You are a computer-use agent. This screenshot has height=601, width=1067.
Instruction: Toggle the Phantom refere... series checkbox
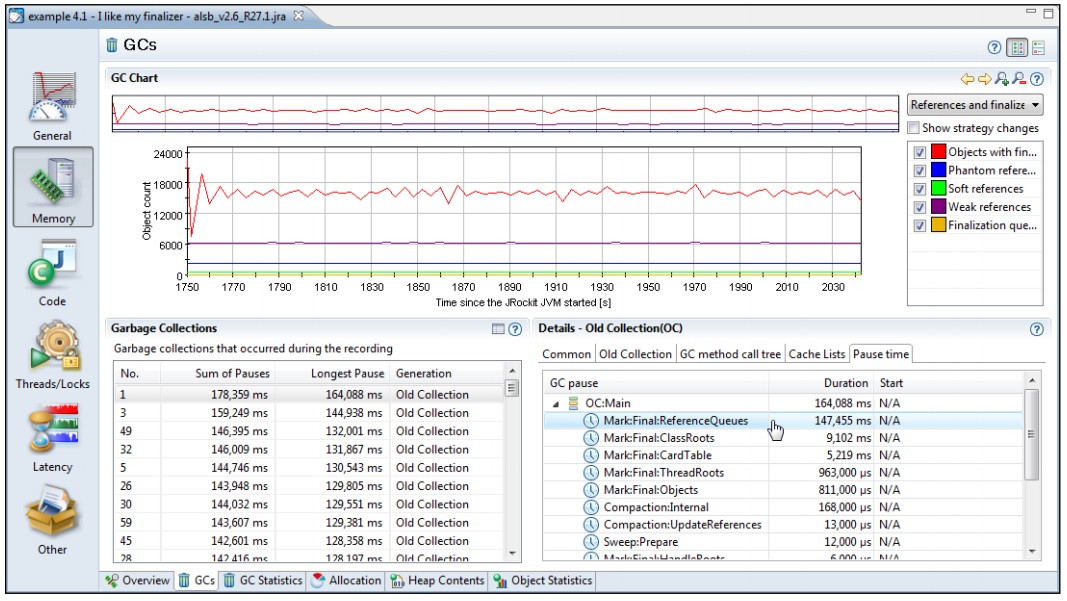pos(919,171)
